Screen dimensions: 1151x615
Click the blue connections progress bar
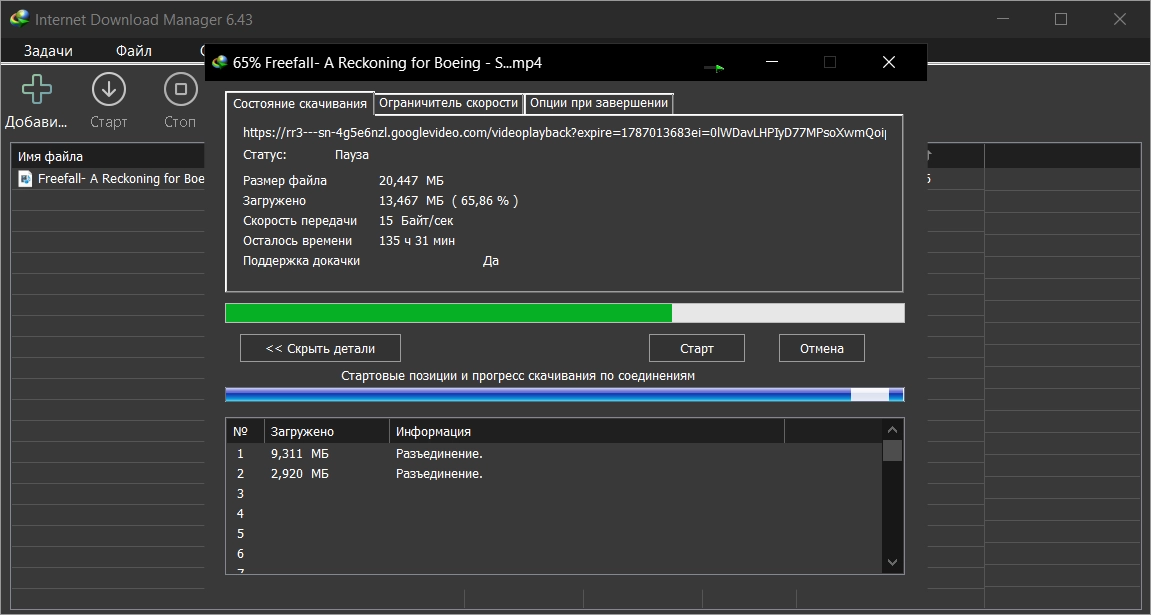click(x=564, y=395)
